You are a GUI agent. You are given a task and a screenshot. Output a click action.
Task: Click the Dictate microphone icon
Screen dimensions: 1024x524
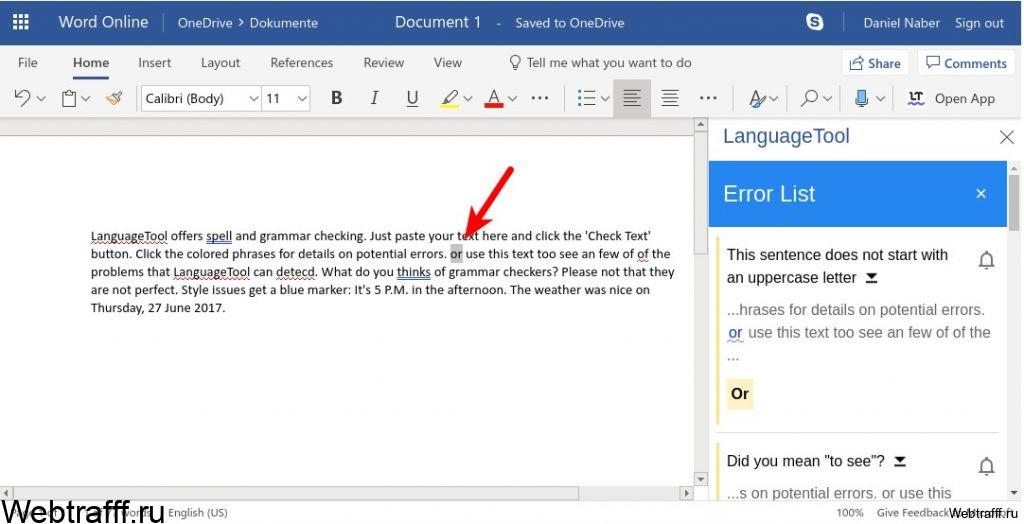[861, 99]
